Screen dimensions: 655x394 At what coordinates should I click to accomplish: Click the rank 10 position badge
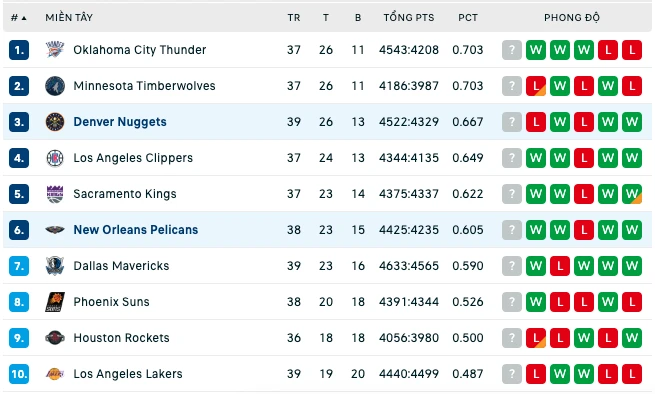tap(19, 374)
